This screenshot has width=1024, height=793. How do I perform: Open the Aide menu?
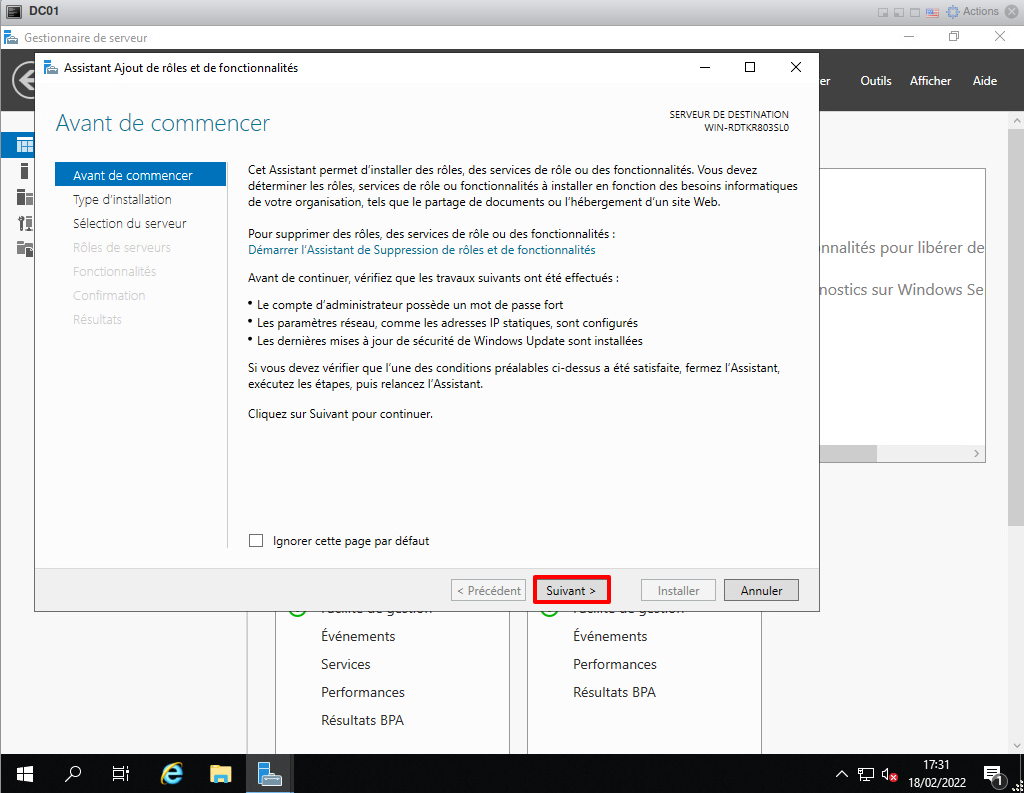point(984,81)
